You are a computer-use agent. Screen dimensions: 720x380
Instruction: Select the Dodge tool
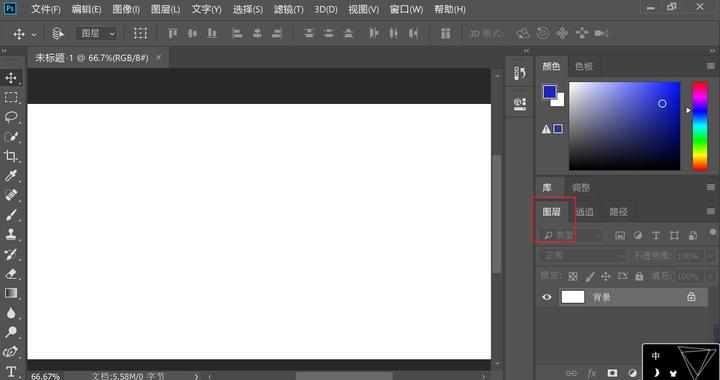(x=11, y=332)
